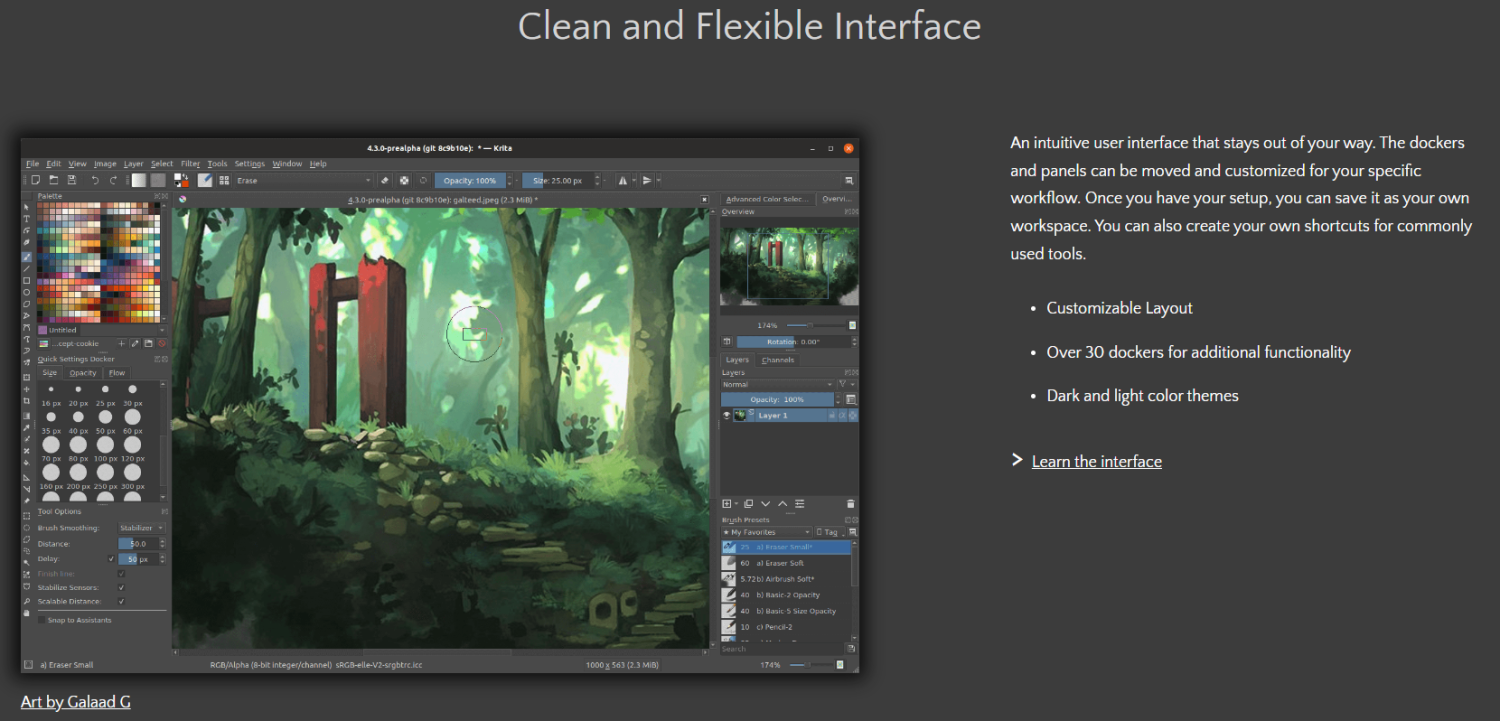Hide Layer 1 with its eye icon

[727, 416]
